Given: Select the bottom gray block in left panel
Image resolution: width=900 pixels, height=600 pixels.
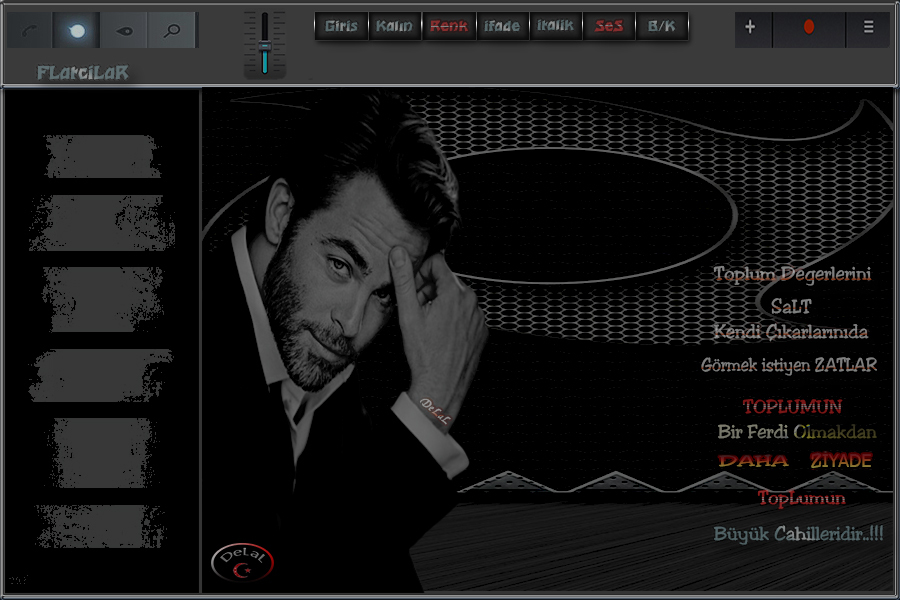Looking at the screenshot, I should click(x=100, y=526).
